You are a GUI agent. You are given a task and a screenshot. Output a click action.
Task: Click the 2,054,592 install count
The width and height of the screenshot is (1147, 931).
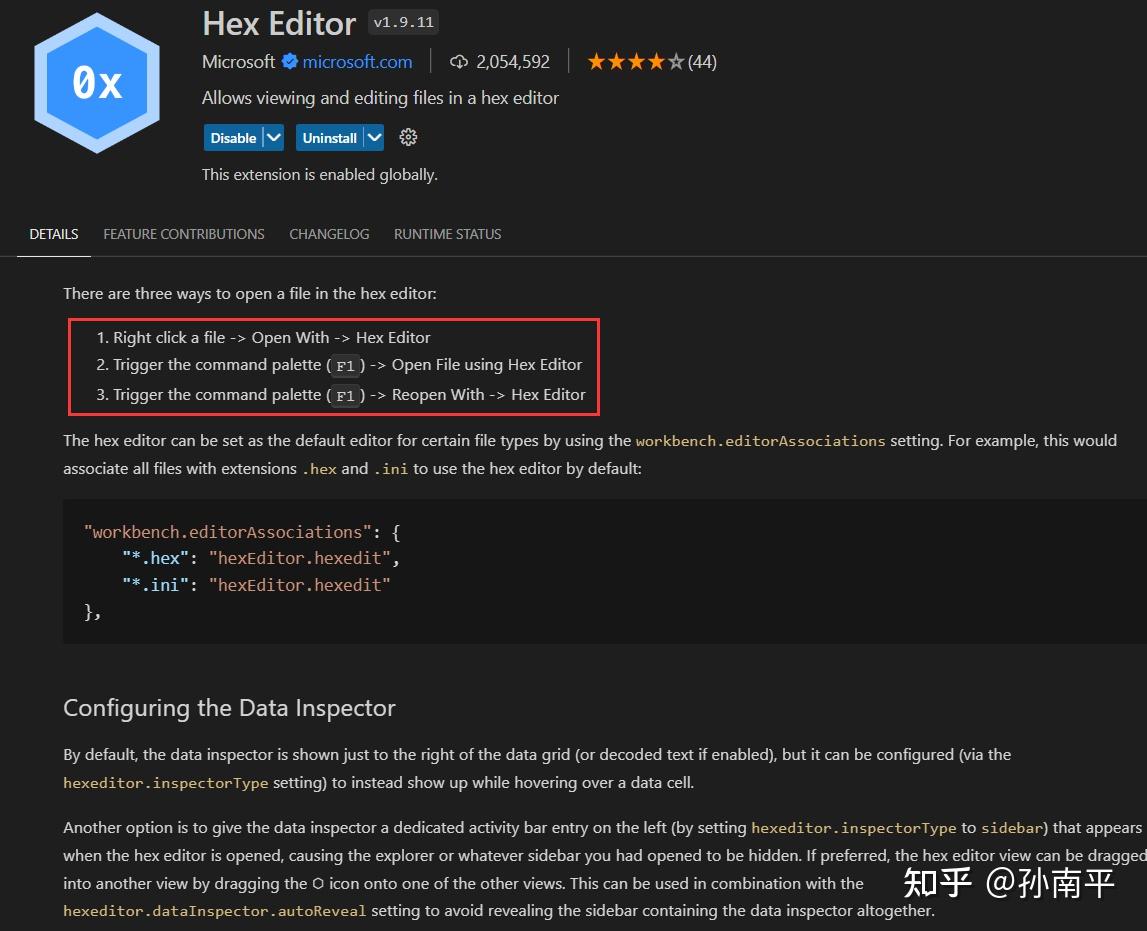click(513, 62)
